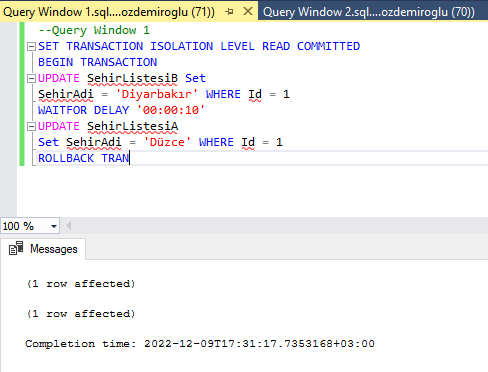Select the Query Window 1.sql tab

coord(109,12)
